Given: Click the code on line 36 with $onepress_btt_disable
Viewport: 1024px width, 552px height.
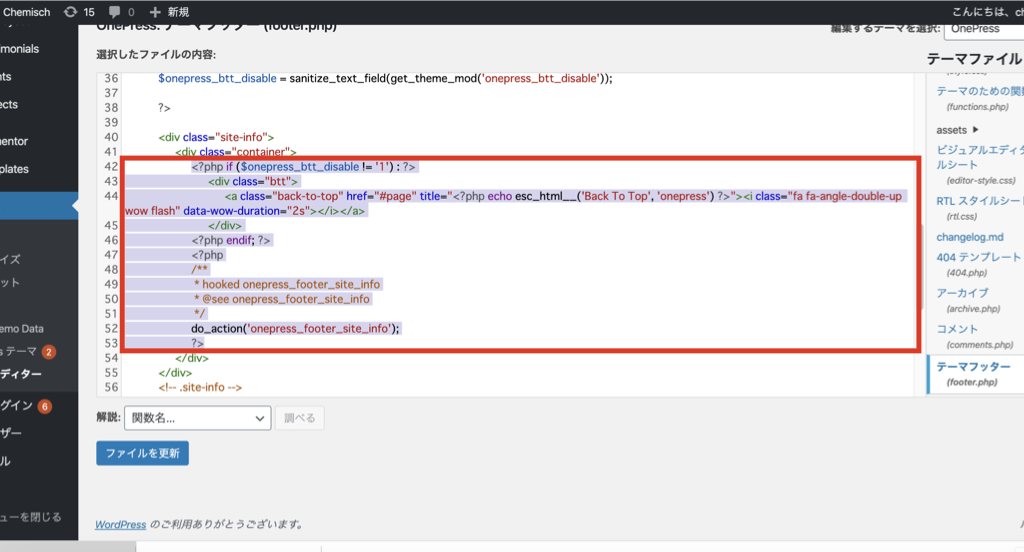Looking at the screenshot, I should pyautogui.click(x=385, y=78).
